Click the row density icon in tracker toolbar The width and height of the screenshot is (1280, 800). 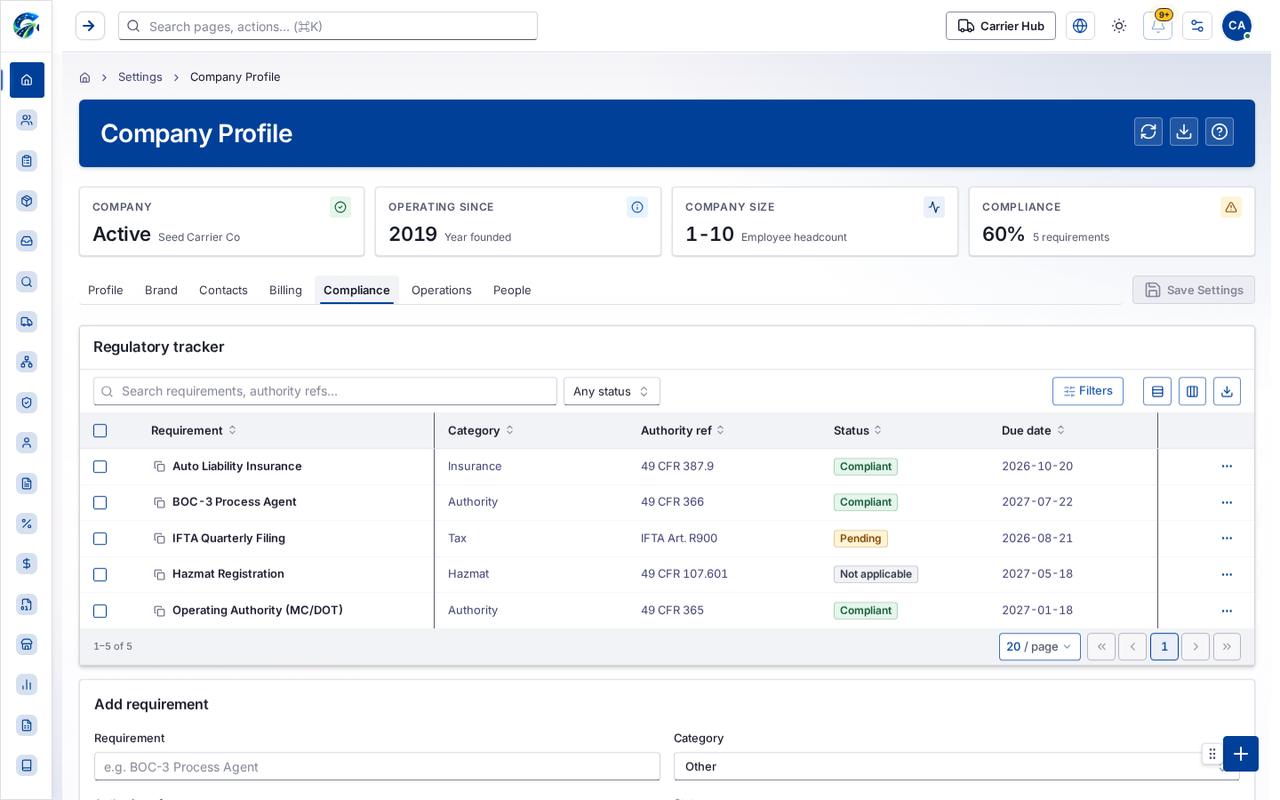pos(1157,391)
